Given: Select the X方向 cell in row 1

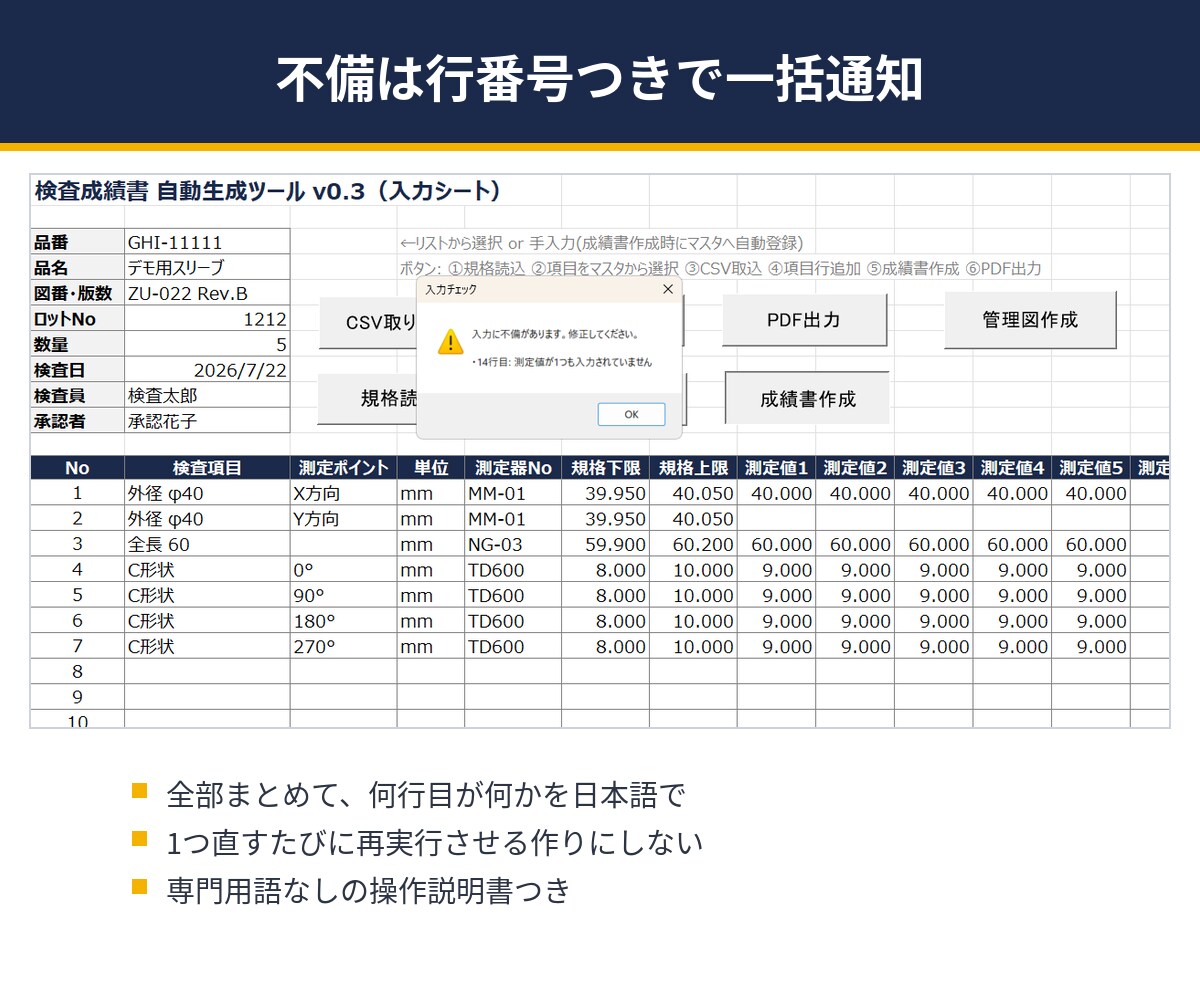Looking at the screenshot, I should (343, 493).
